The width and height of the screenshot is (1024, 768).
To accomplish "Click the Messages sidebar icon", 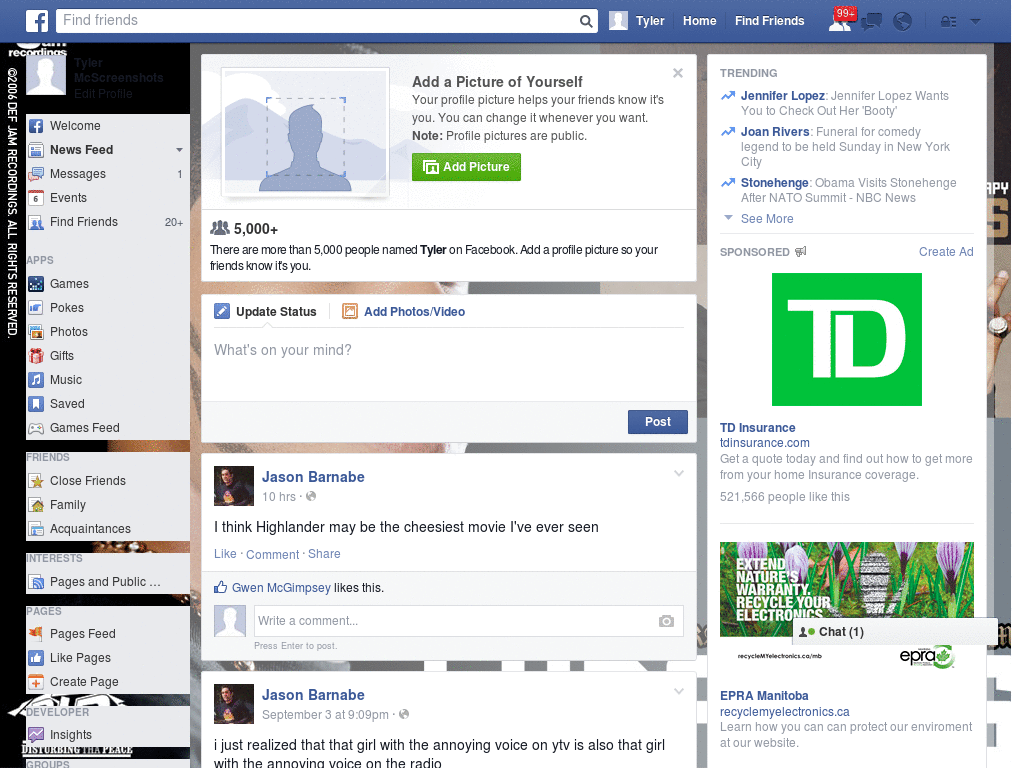I will coord(36,174).
